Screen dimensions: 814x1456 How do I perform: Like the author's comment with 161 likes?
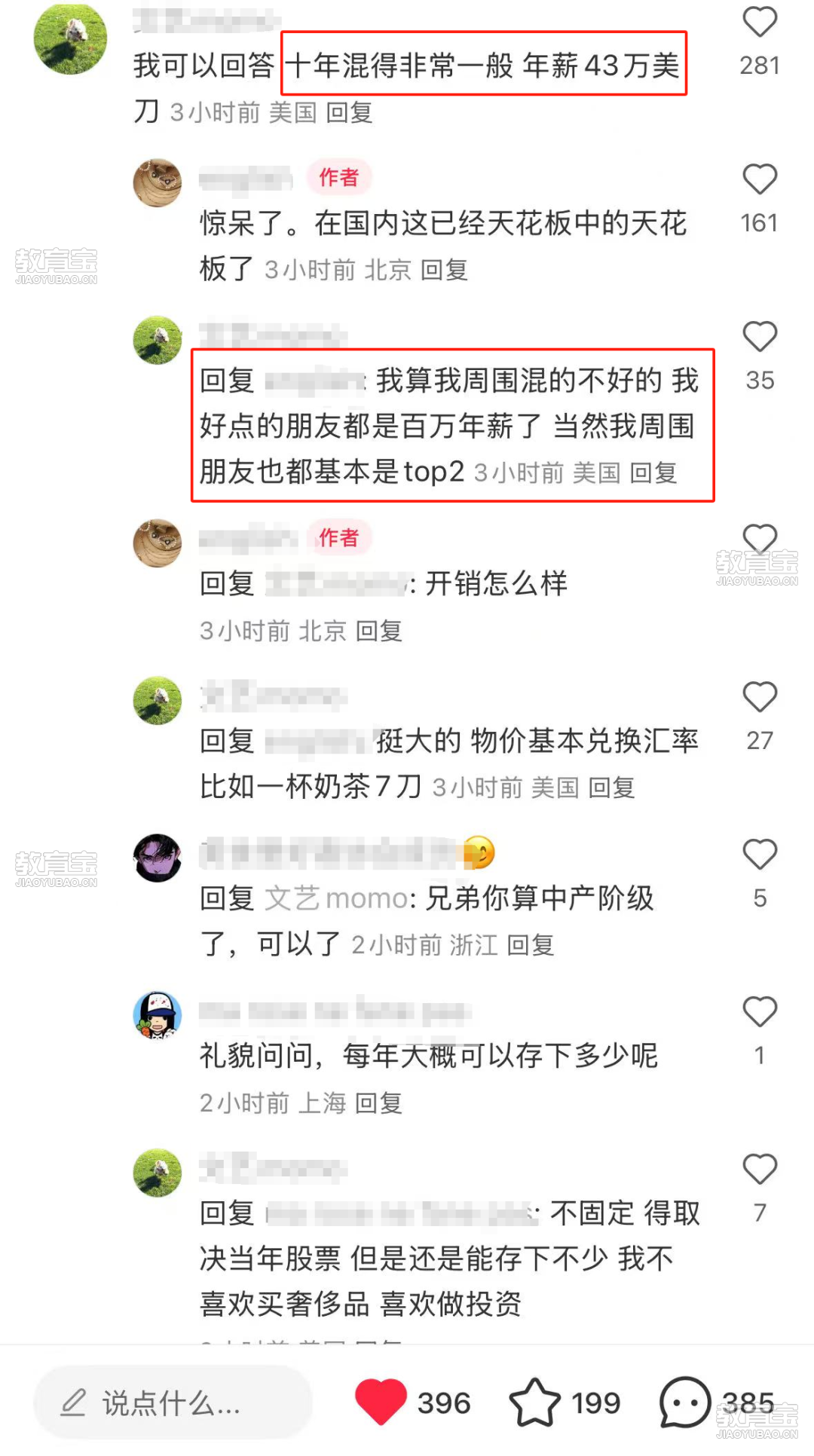760,179
